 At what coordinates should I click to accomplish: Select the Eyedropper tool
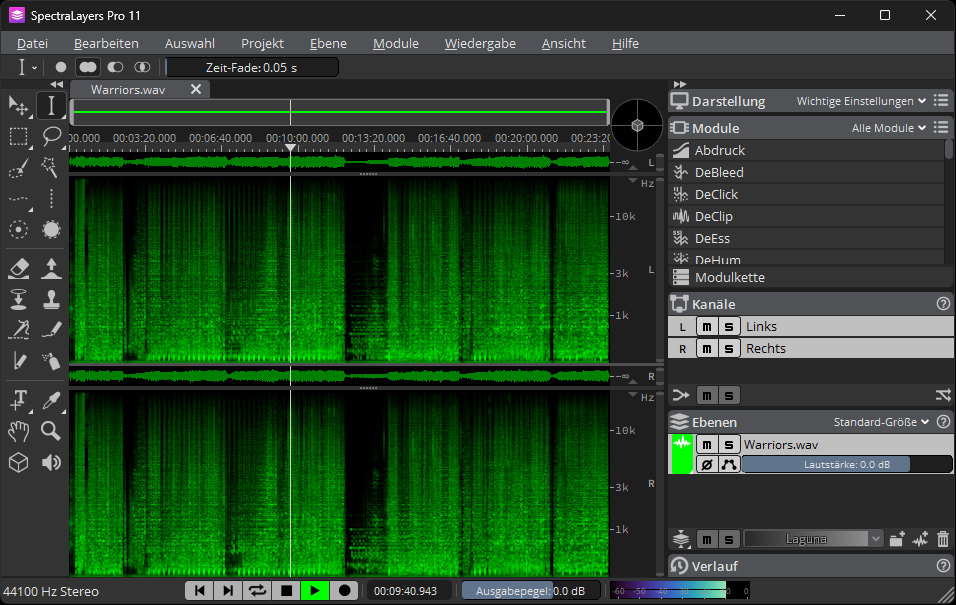[x=51, y=400]
